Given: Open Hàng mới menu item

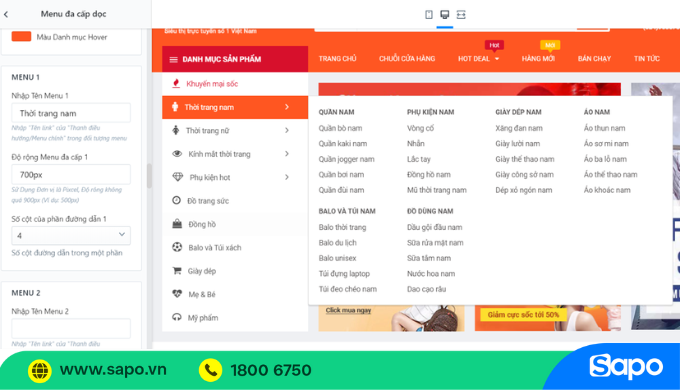Looking at the screenshot, I should (x=538, y=59).
